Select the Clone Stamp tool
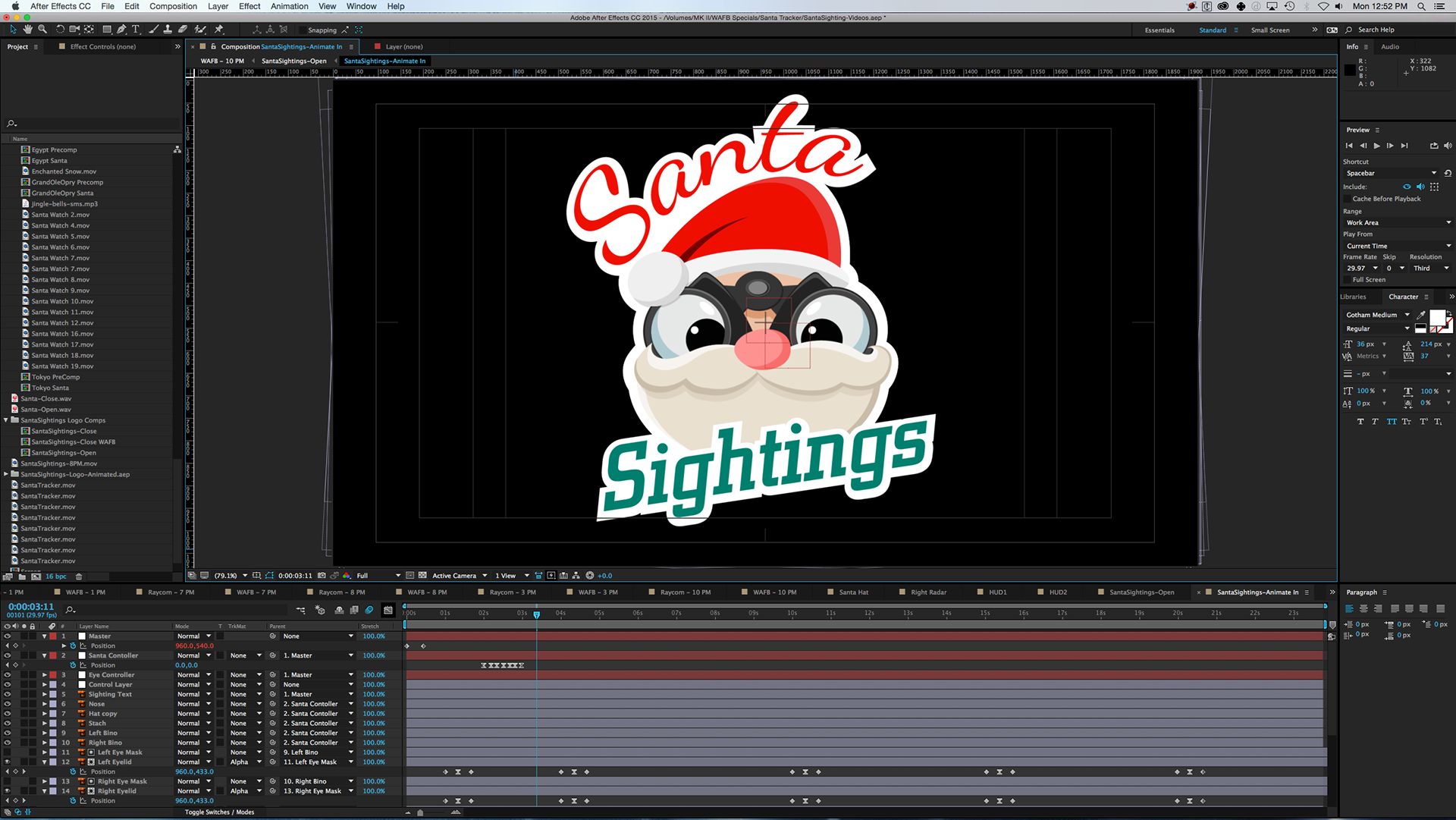1456x820 pixels. click(168, 30)
